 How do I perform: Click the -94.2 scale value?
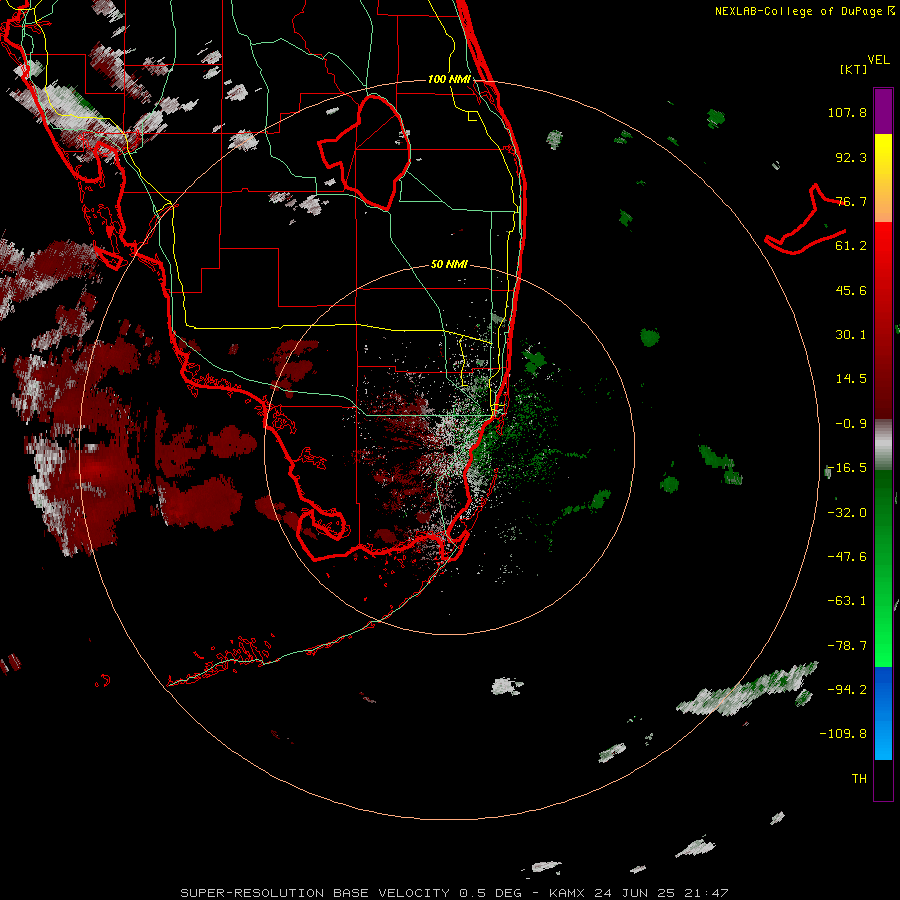[x=847, y=689]
